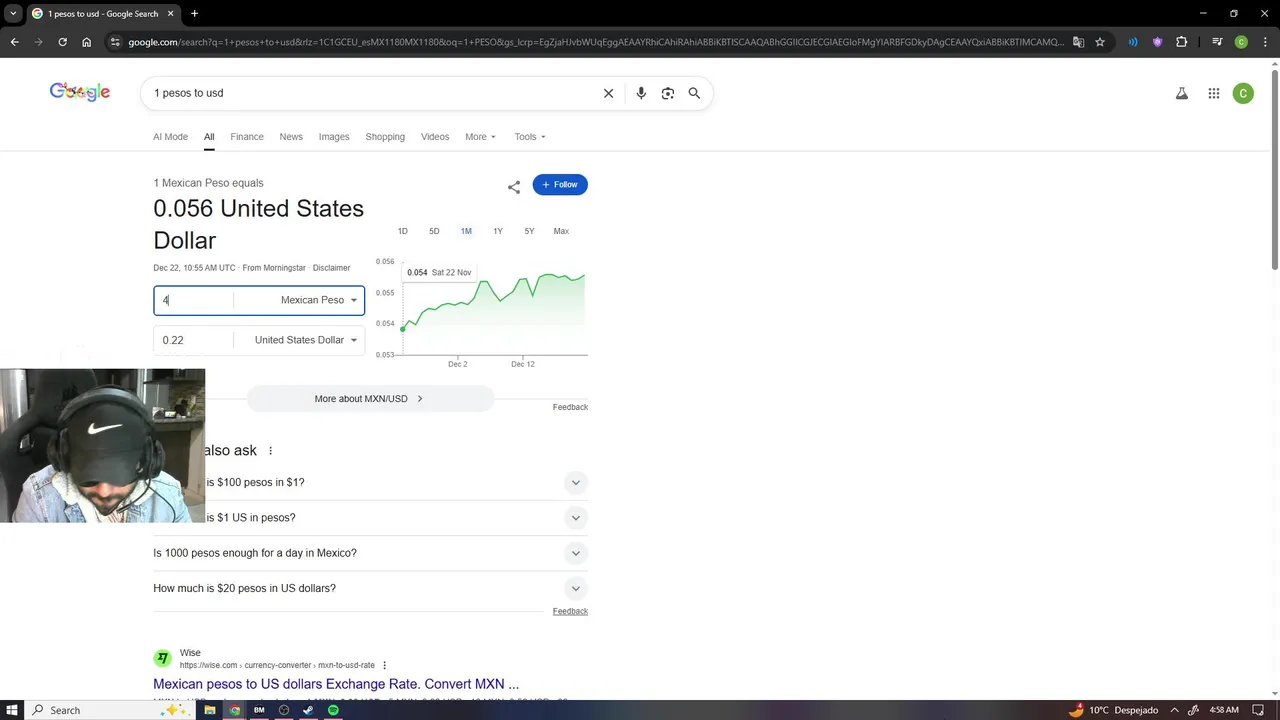Open United States Dollar currency dropdown
Viewport: 1280px width, 720px height.
click(x=306, y=340)
